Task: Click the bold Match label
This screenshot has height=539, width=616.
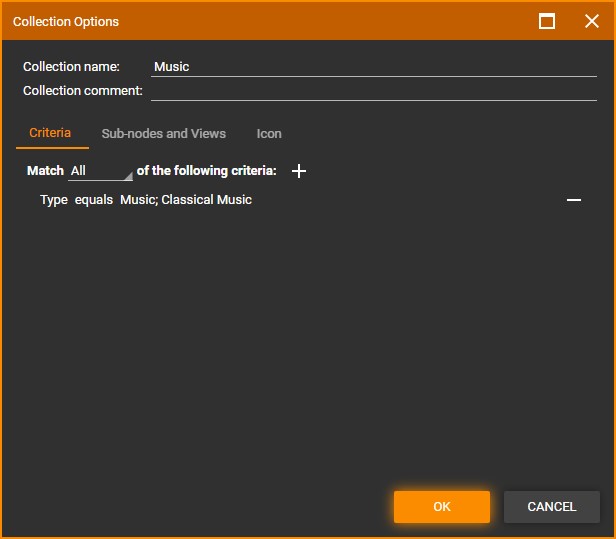Action: coord(45,171)
